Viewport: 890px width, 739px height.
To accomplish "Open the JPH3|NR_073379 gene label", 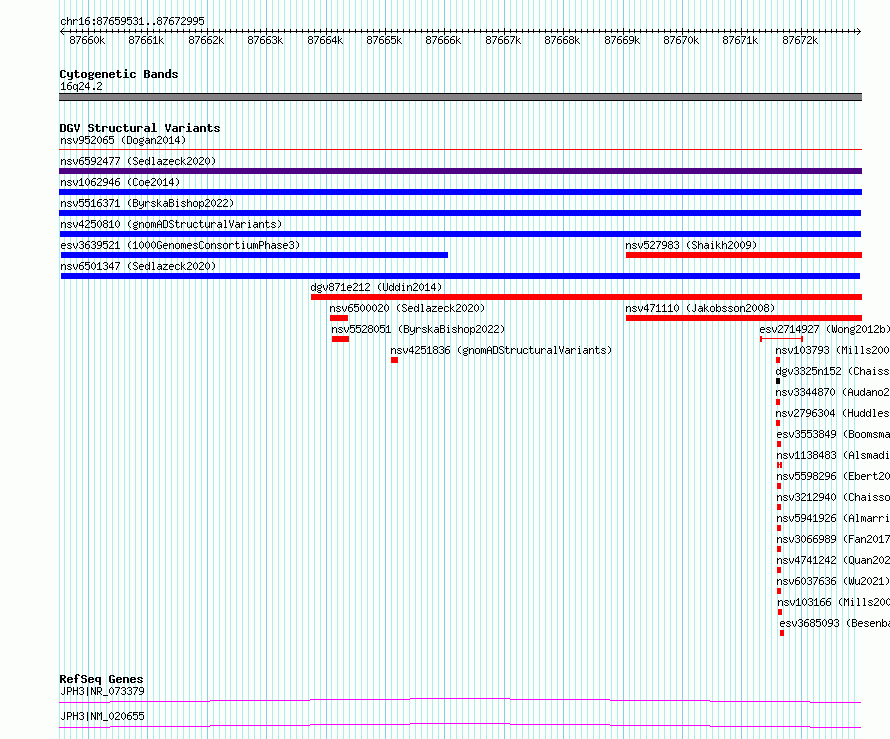I will tap(102, 691).
